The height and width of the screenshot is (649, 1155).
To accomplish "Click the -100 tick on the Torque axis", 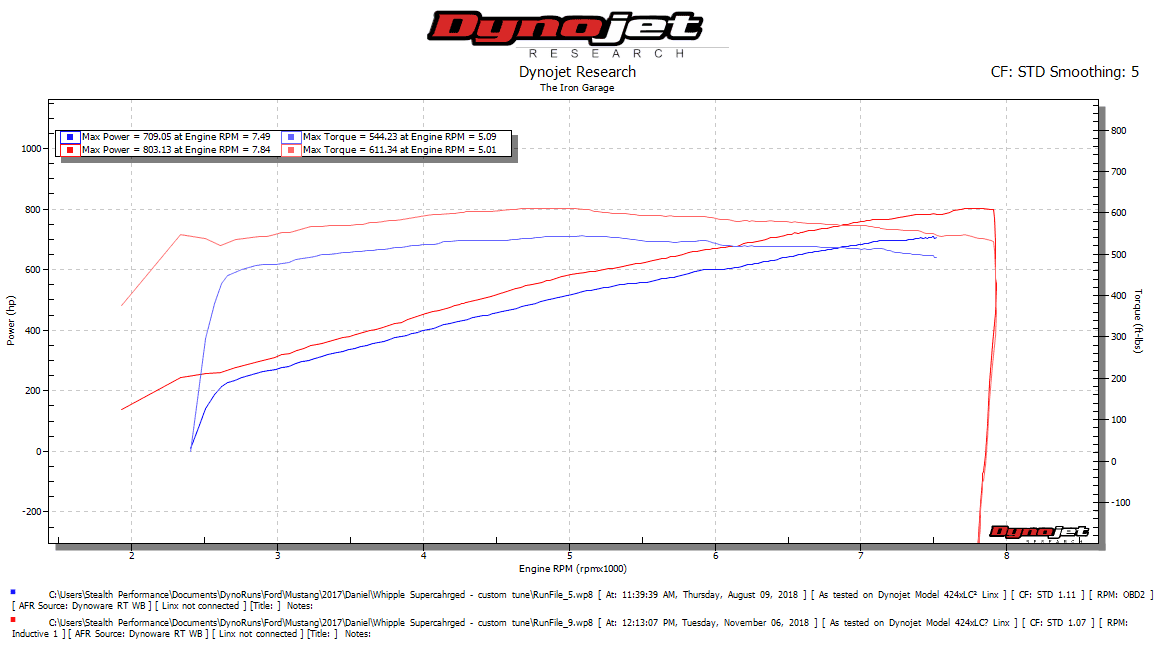I will coord(1120,503).
